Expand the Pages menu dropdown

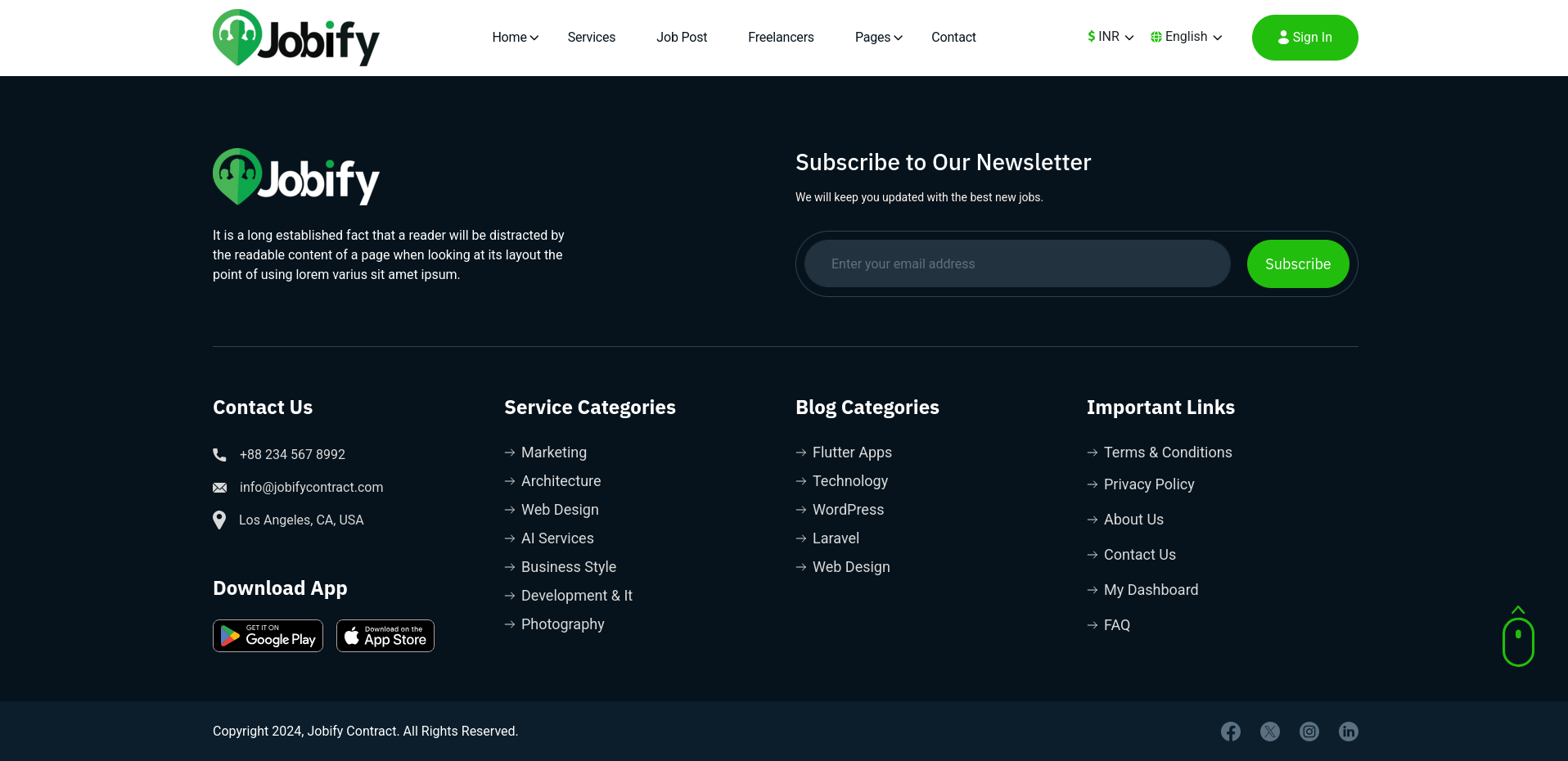[x=878, y=38]
